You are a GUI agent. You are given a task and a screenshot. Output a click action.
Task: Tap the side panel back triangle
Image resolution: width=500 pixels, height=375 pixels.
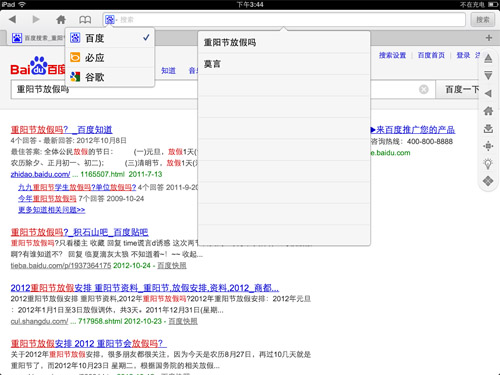pos(488,93)
